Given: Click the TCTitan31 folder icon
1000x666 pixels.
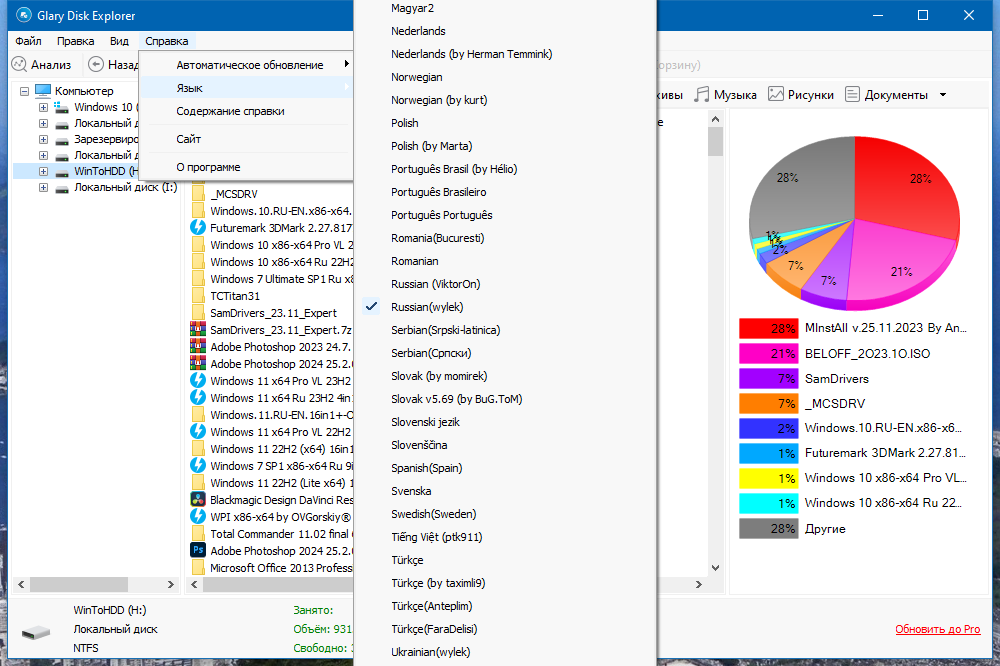Looking at the screenshot, I should (x=198, y=296).
